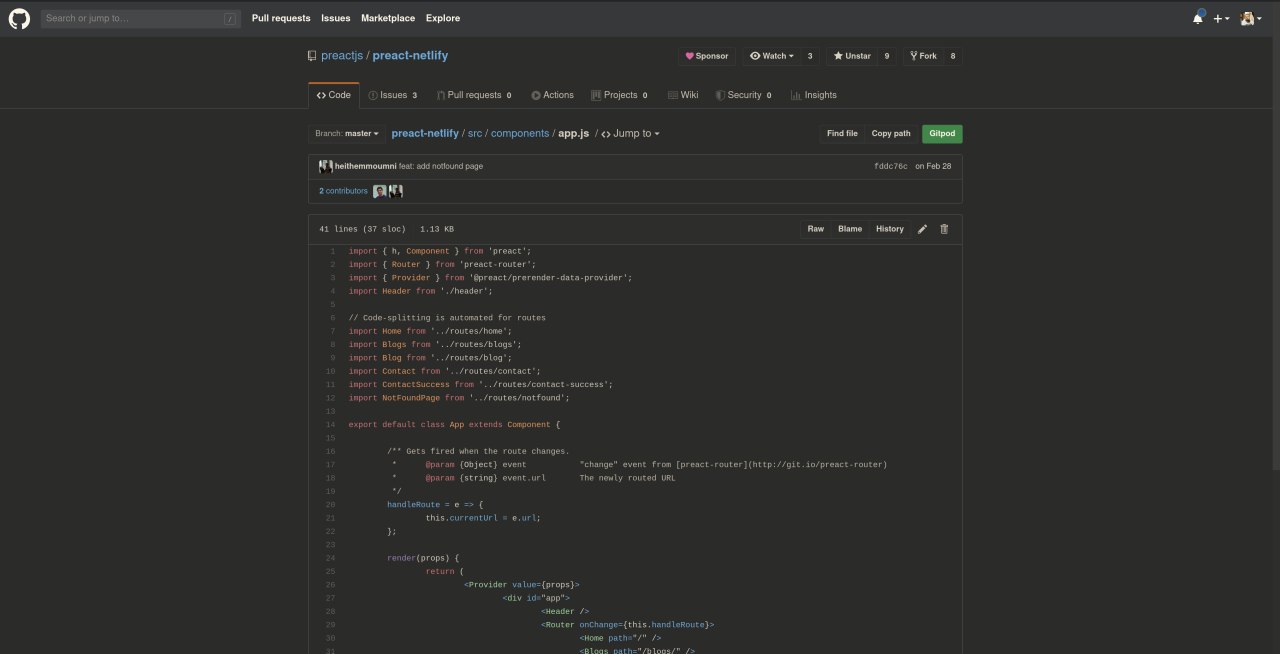Open the user avatar menu

[x=1251, y=18]
